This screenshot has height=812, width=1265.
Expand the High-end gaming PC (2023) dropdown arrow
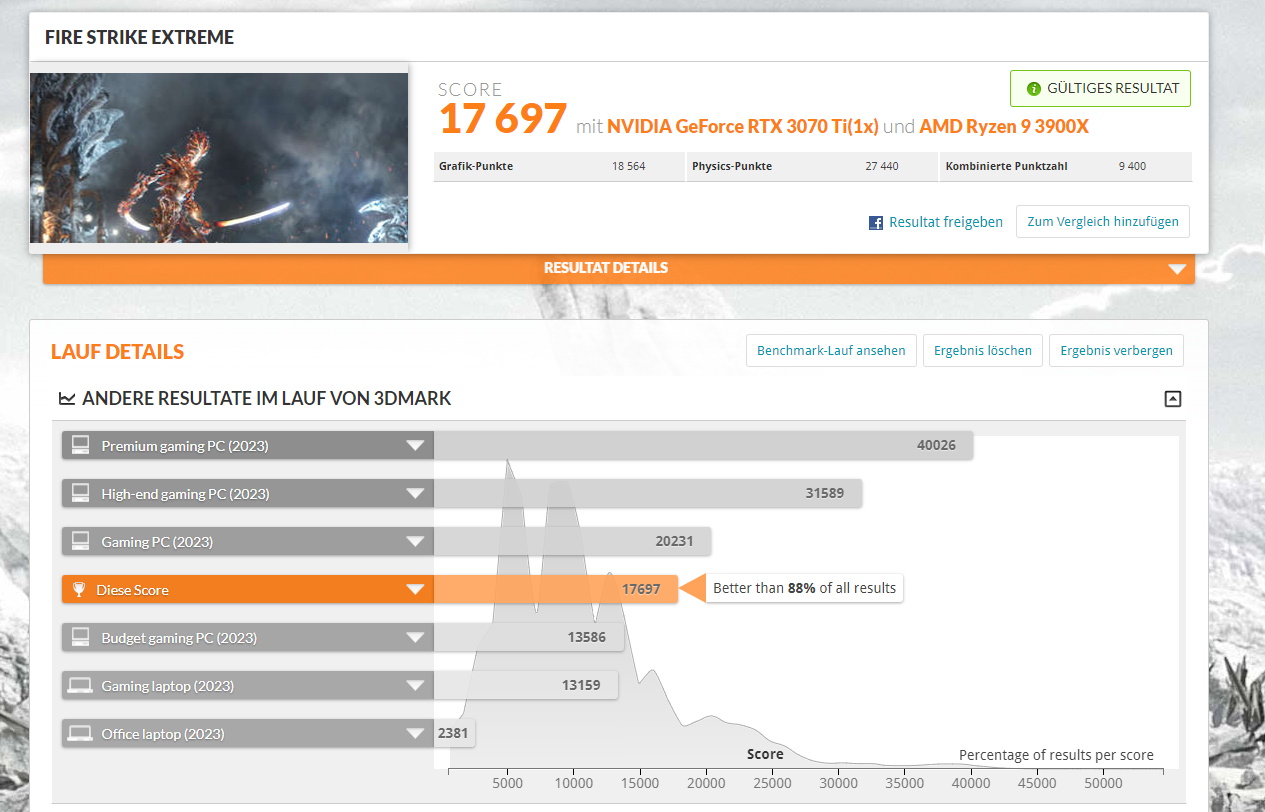point(415,494)
